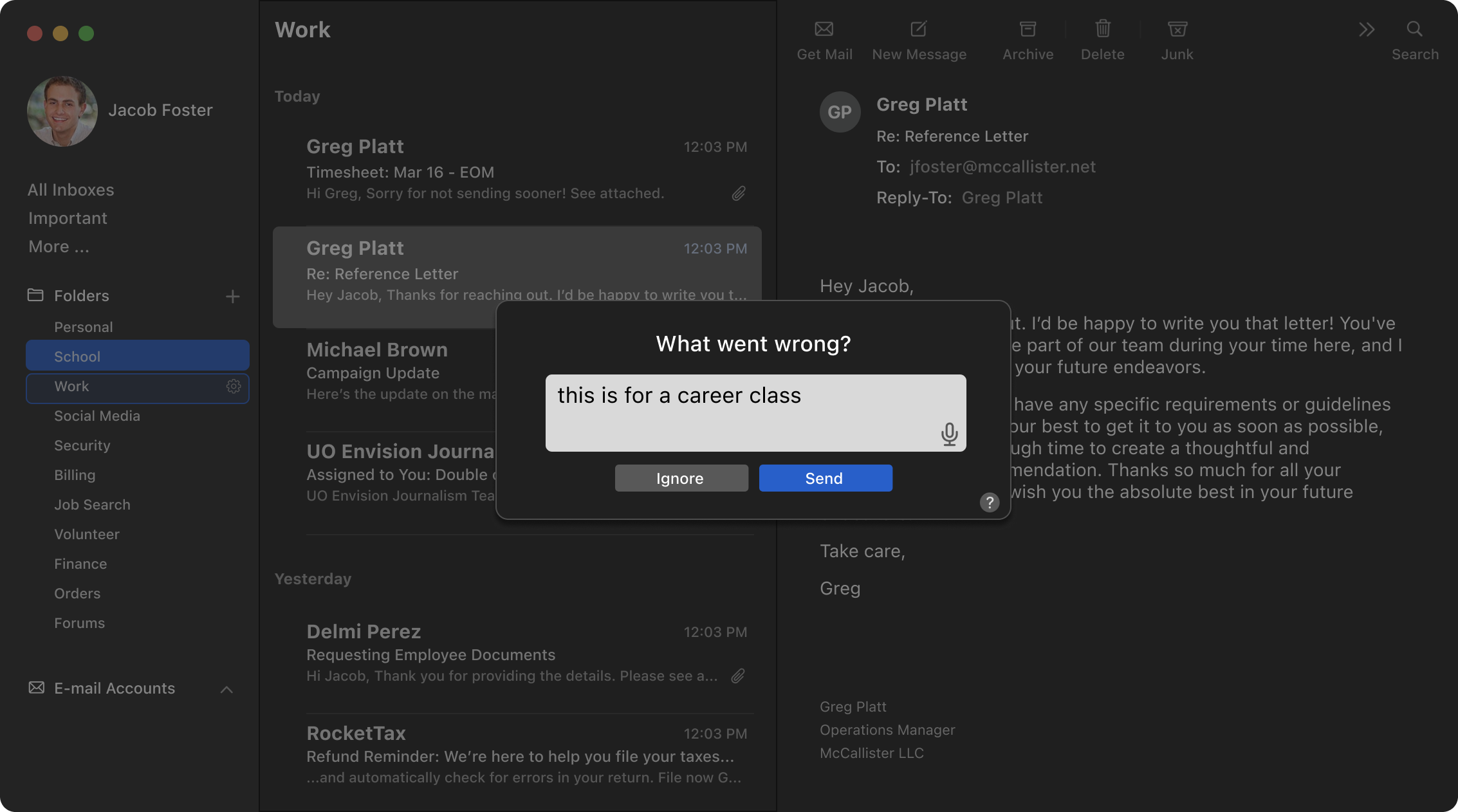Mark message as Junk
The width and height of the screenshot is (1458, 812).
click(x=1177, y=30)
